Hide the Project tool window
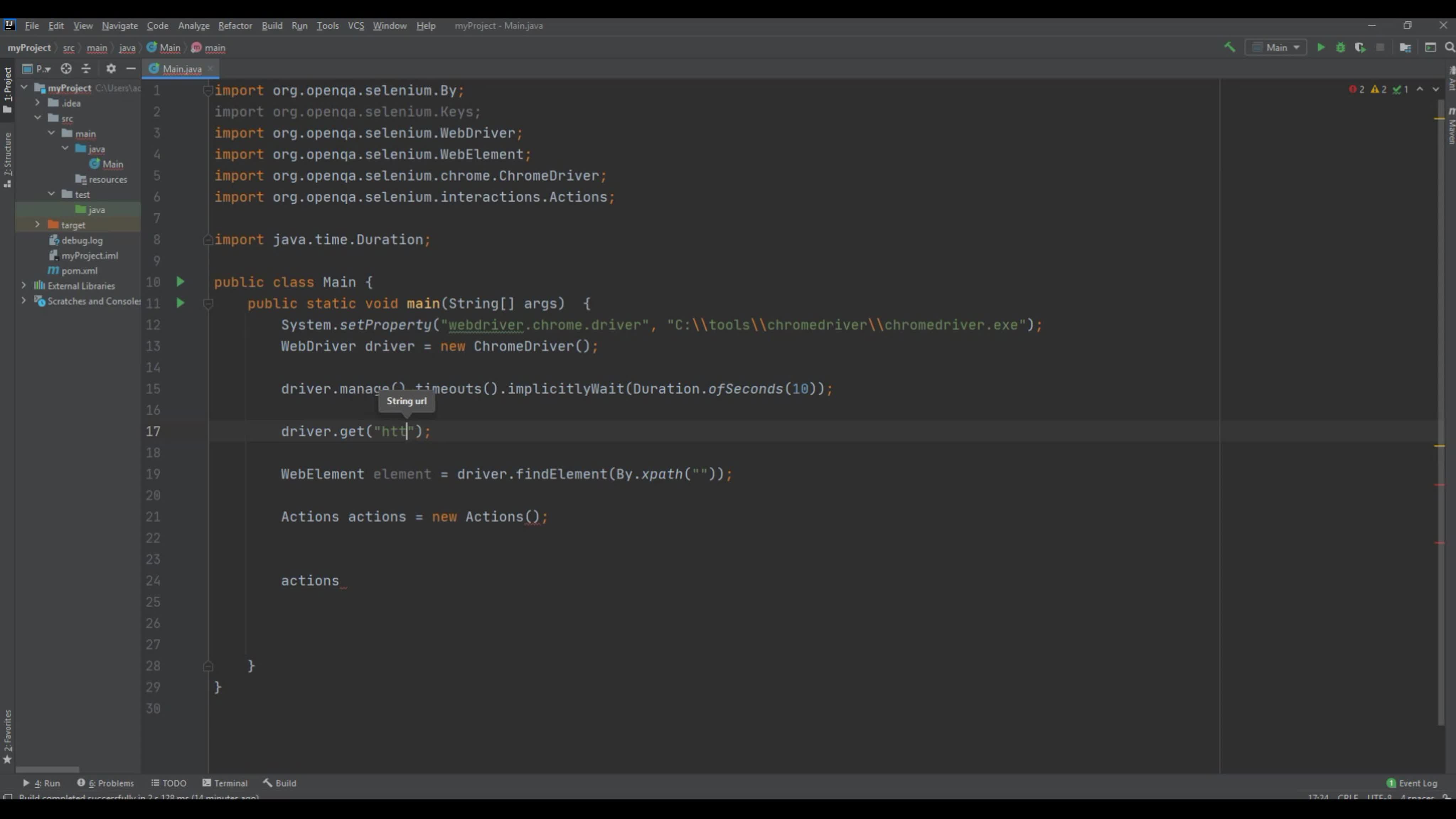Viewport: 1456px width, 819px height. (x=131, y=68)
